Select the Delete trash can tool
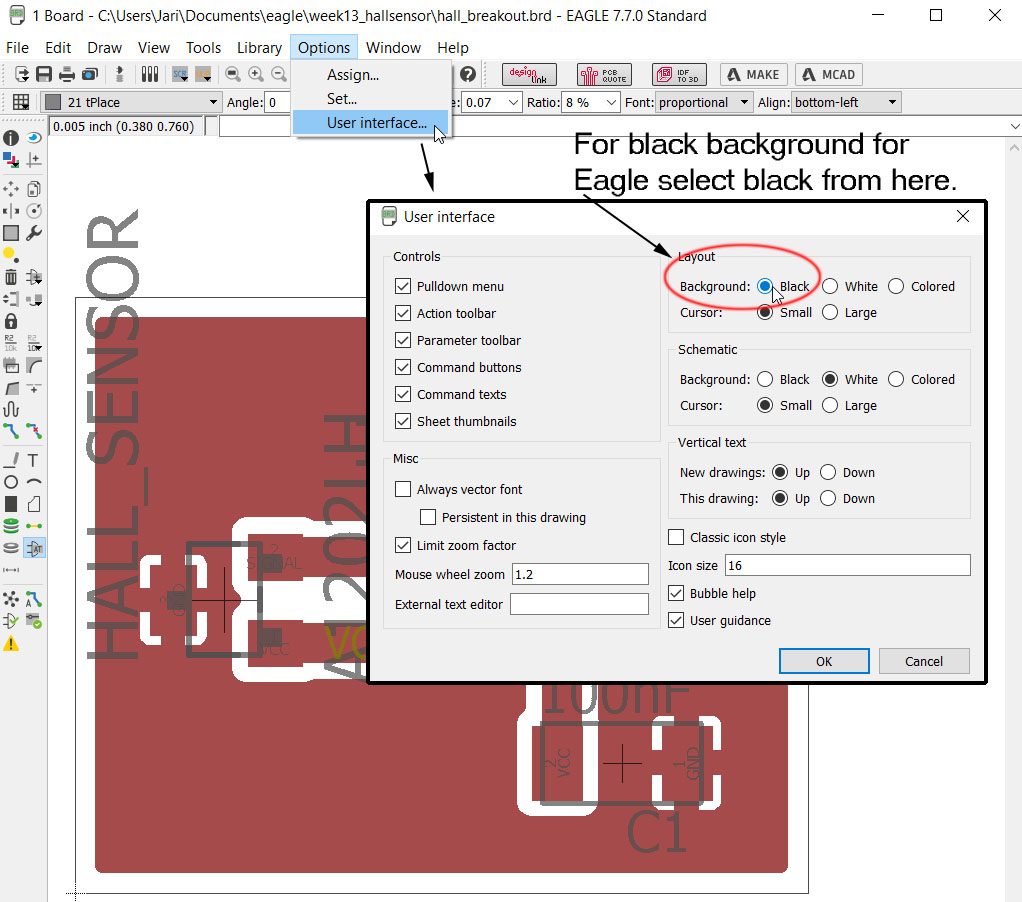1022x902 pixels. click(11, 277)
